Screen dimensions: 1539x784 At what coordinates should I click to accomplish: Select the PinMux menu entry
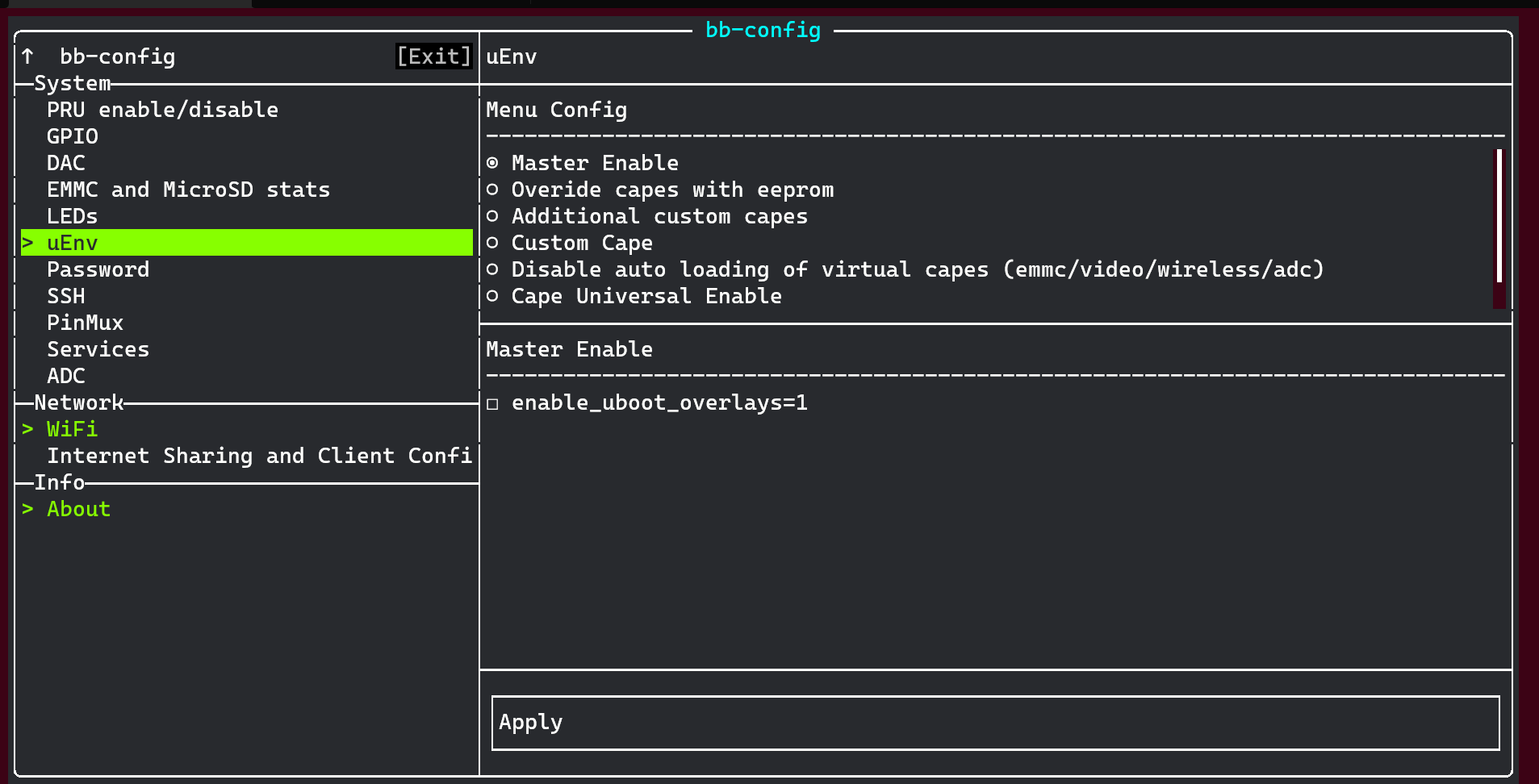click(85, 323)
